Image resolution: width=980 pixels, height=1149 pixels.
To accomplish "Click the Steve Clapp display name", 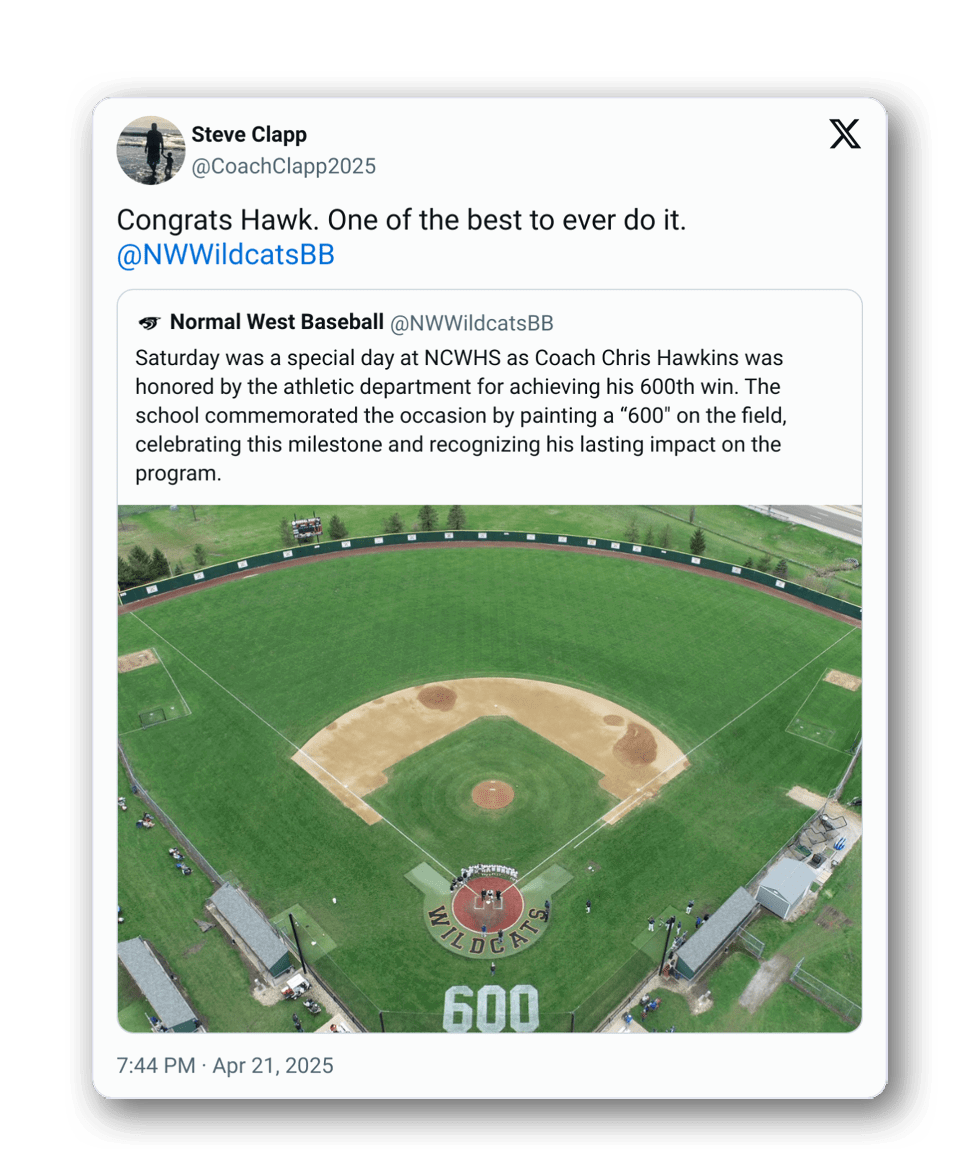I will (249, 134).
